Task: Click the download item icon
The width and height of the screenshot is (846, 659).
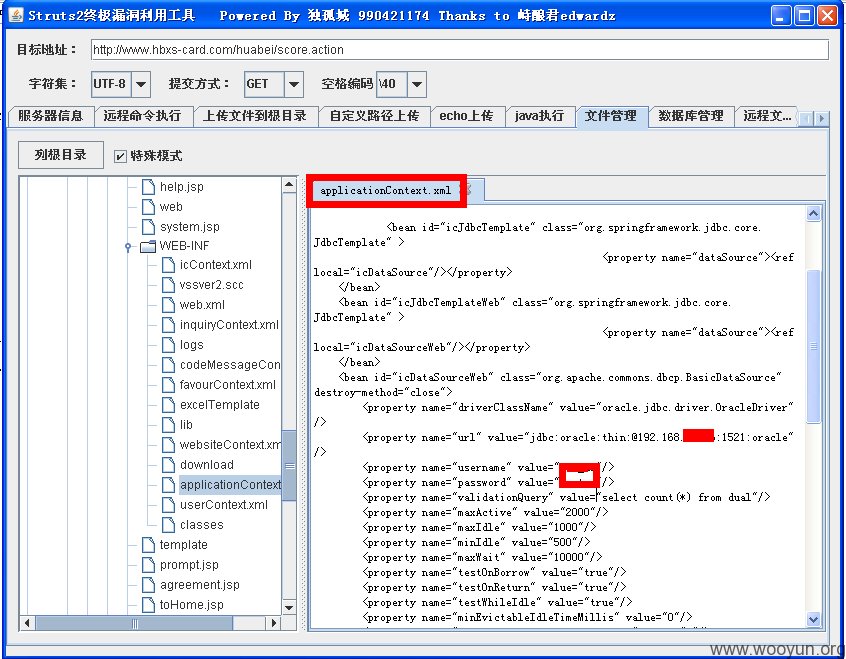Action: pos(168,465)
